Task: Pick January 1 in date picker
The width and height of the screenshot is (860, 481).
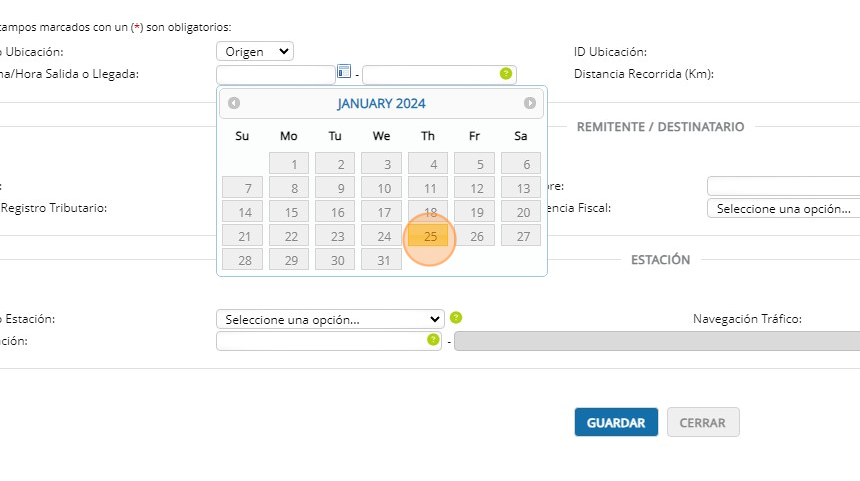Action: tap(290, 164)
